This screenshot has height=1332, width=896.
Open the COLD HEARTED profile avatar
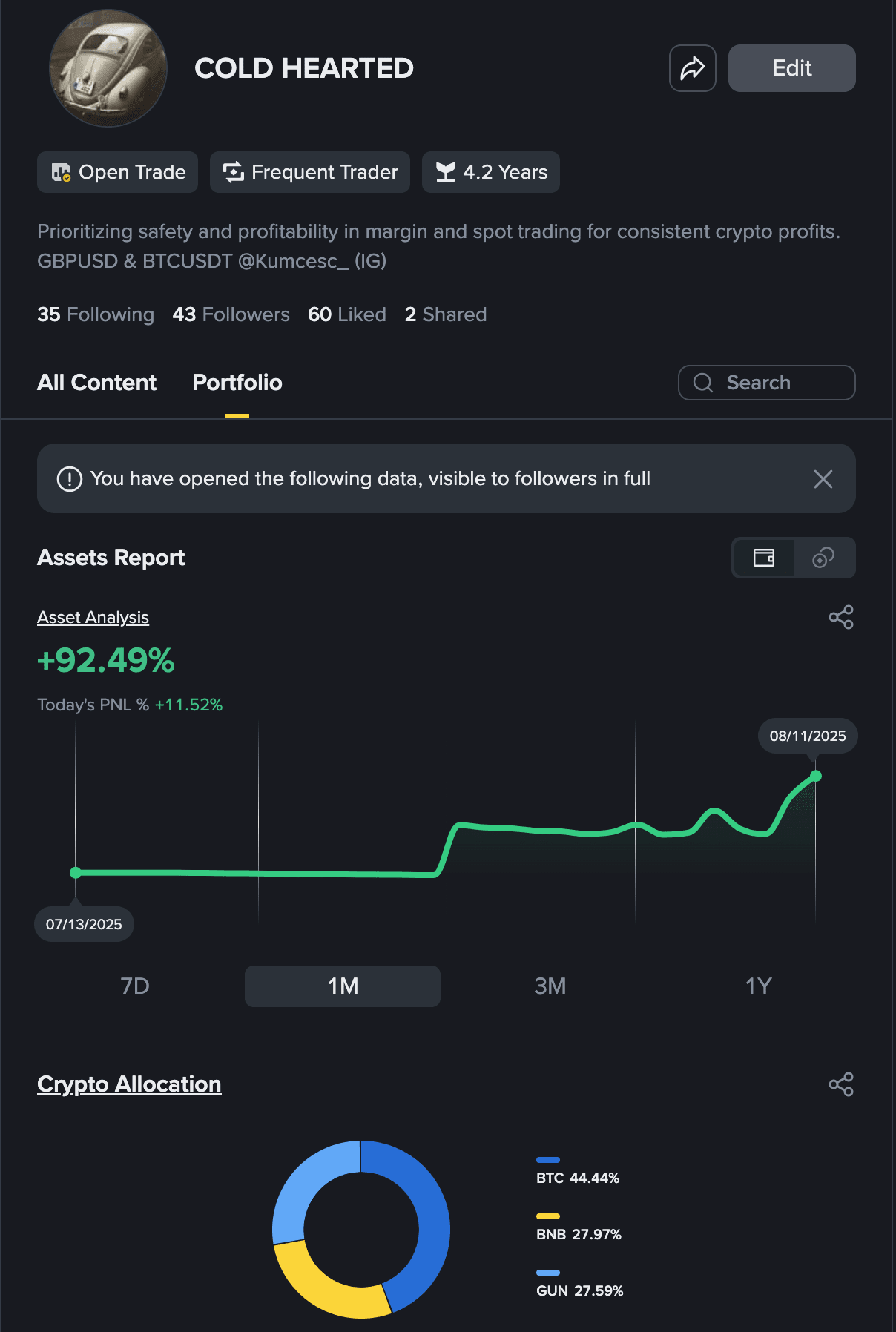coord(108,68)
